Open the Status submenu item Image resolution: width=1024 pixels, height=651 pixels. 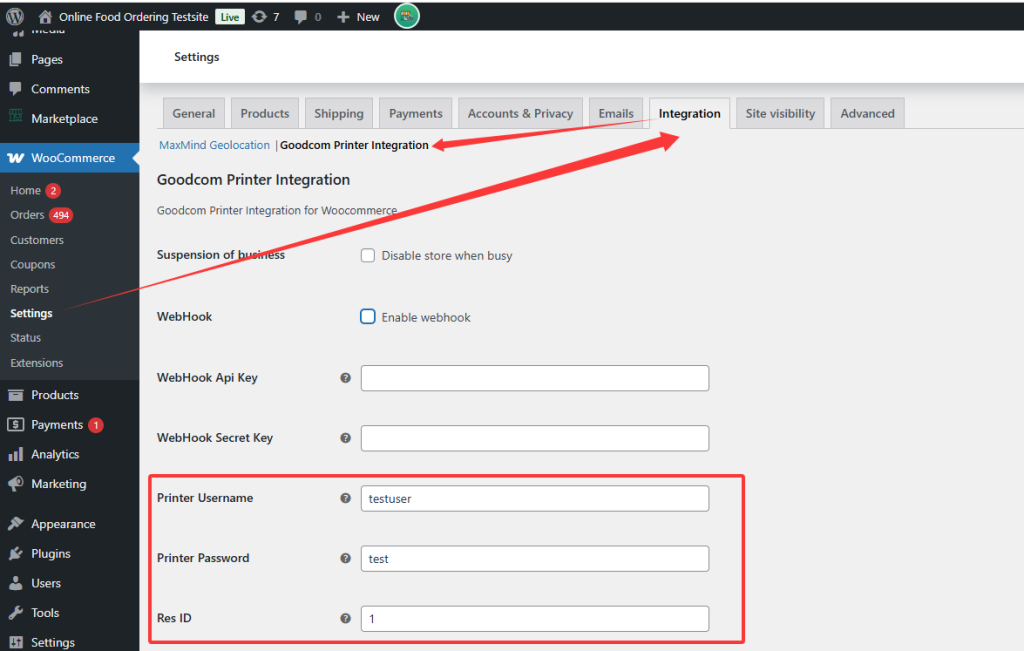[x=25, y=338]
